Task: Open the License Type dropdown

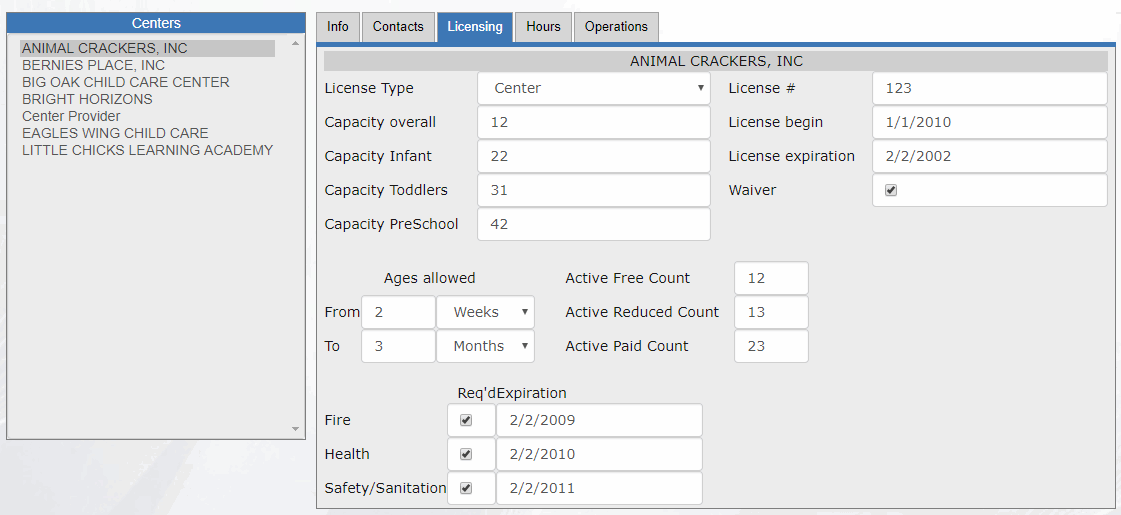Action: [x=594, y=89]
